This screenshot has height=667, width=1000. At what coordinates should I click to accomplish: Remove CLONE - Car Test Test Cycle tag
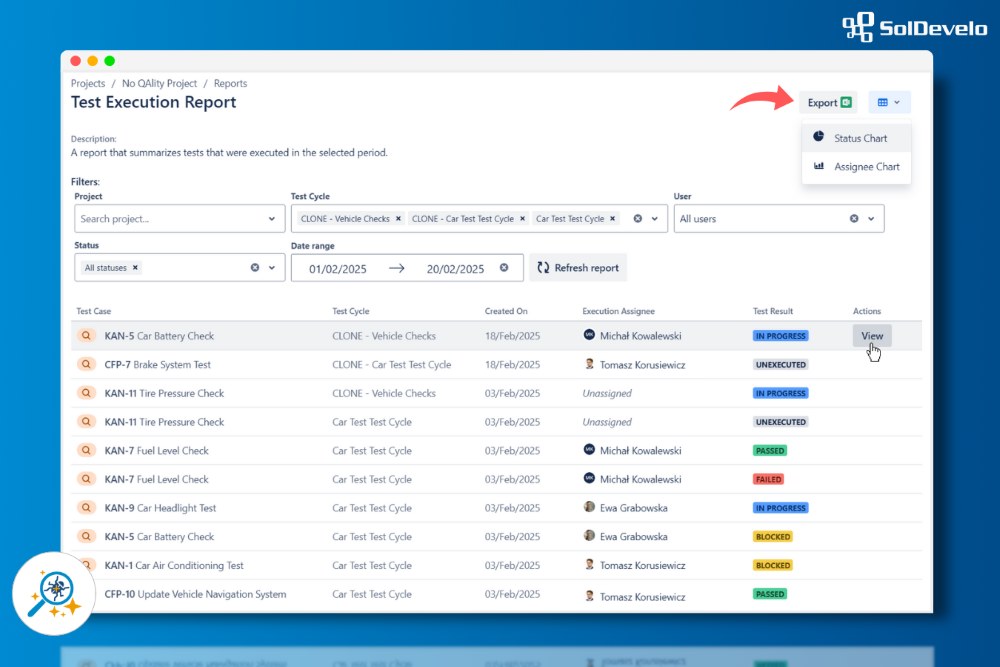coord(522,218)
